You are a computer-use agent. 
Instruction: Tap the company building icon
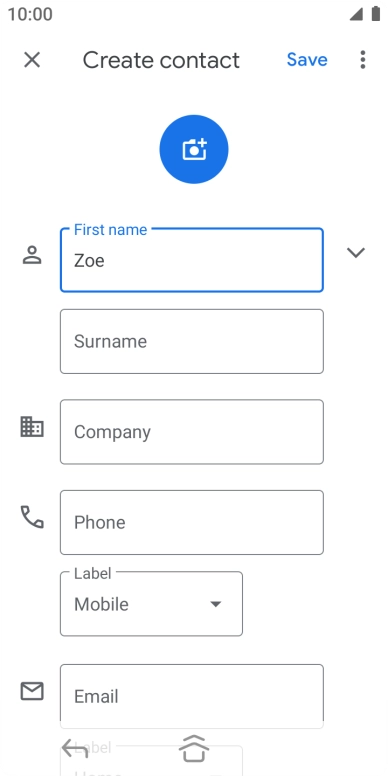(32, 427)
